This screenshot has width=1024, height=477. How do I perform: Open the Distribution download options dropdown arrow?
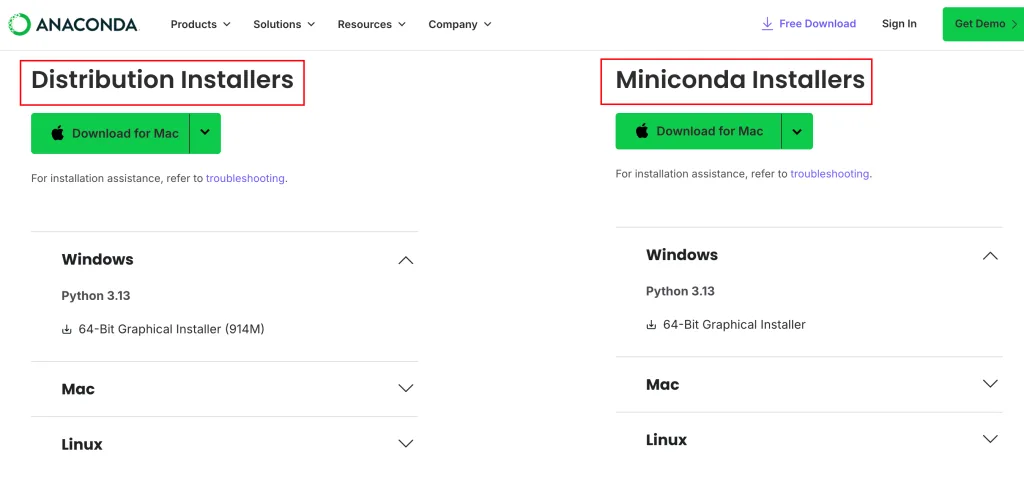(205, 133)
